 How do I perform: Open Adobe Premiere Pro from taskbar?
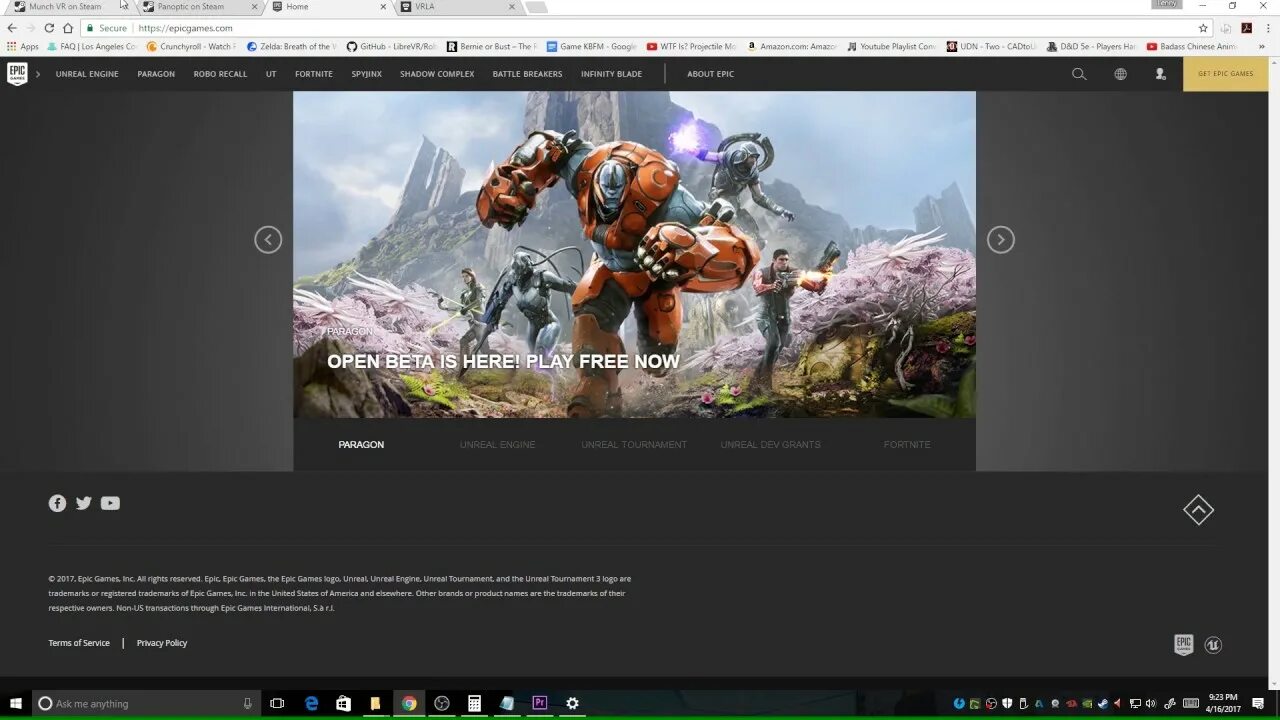pos(540,703)
